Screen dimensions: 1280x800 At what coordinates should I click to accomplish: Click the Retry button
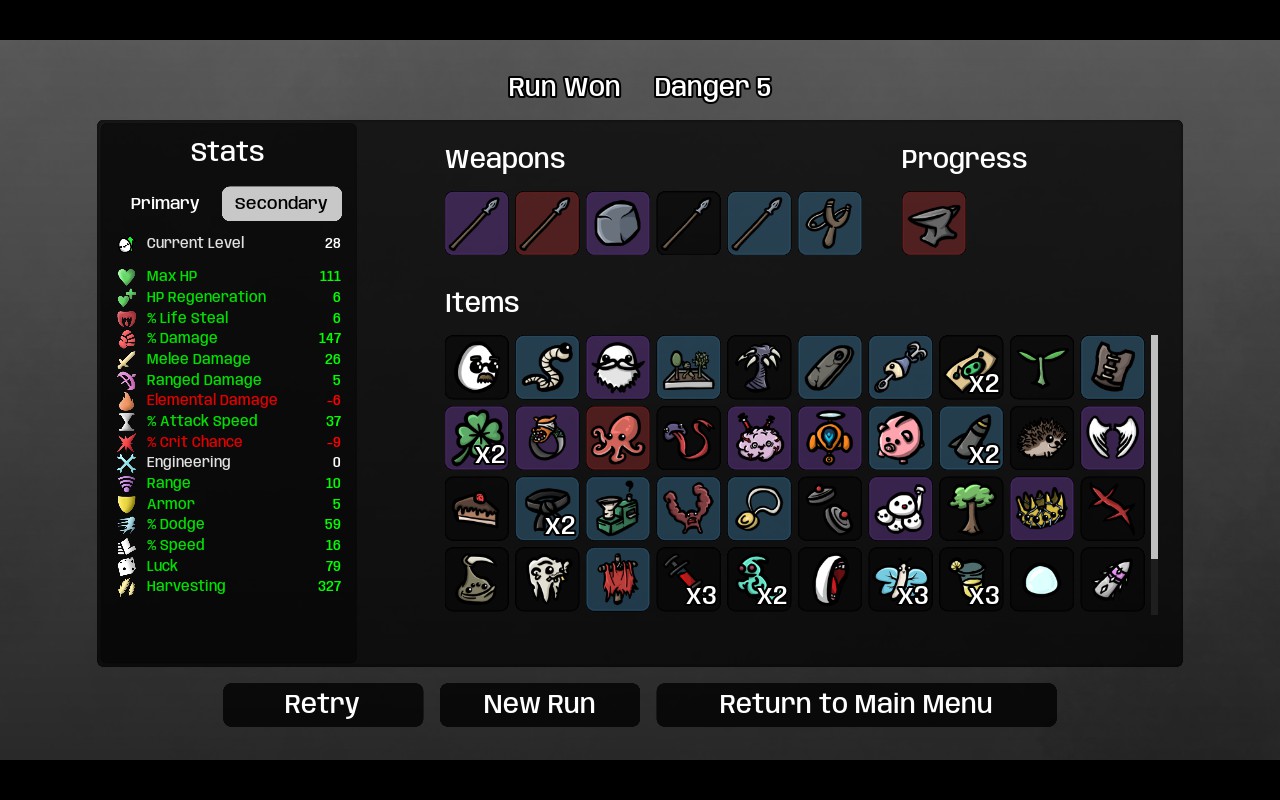(x=323, y=705)
